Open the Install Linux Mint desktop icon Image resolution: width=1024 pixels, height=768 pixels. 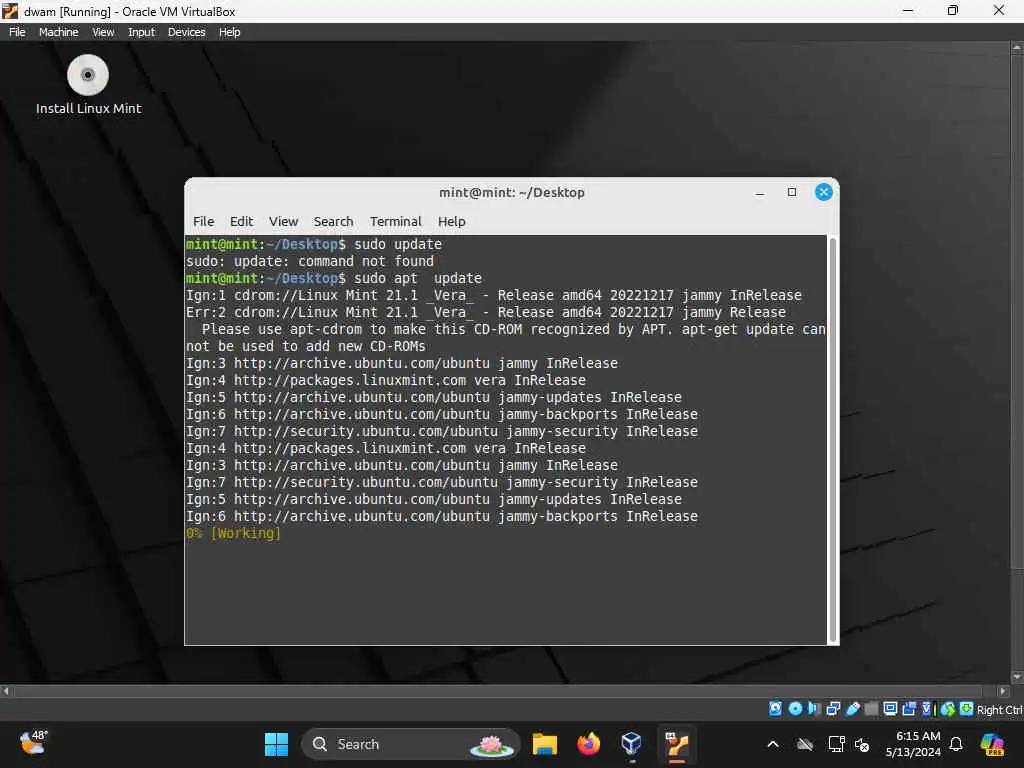[x=88, y=86]
